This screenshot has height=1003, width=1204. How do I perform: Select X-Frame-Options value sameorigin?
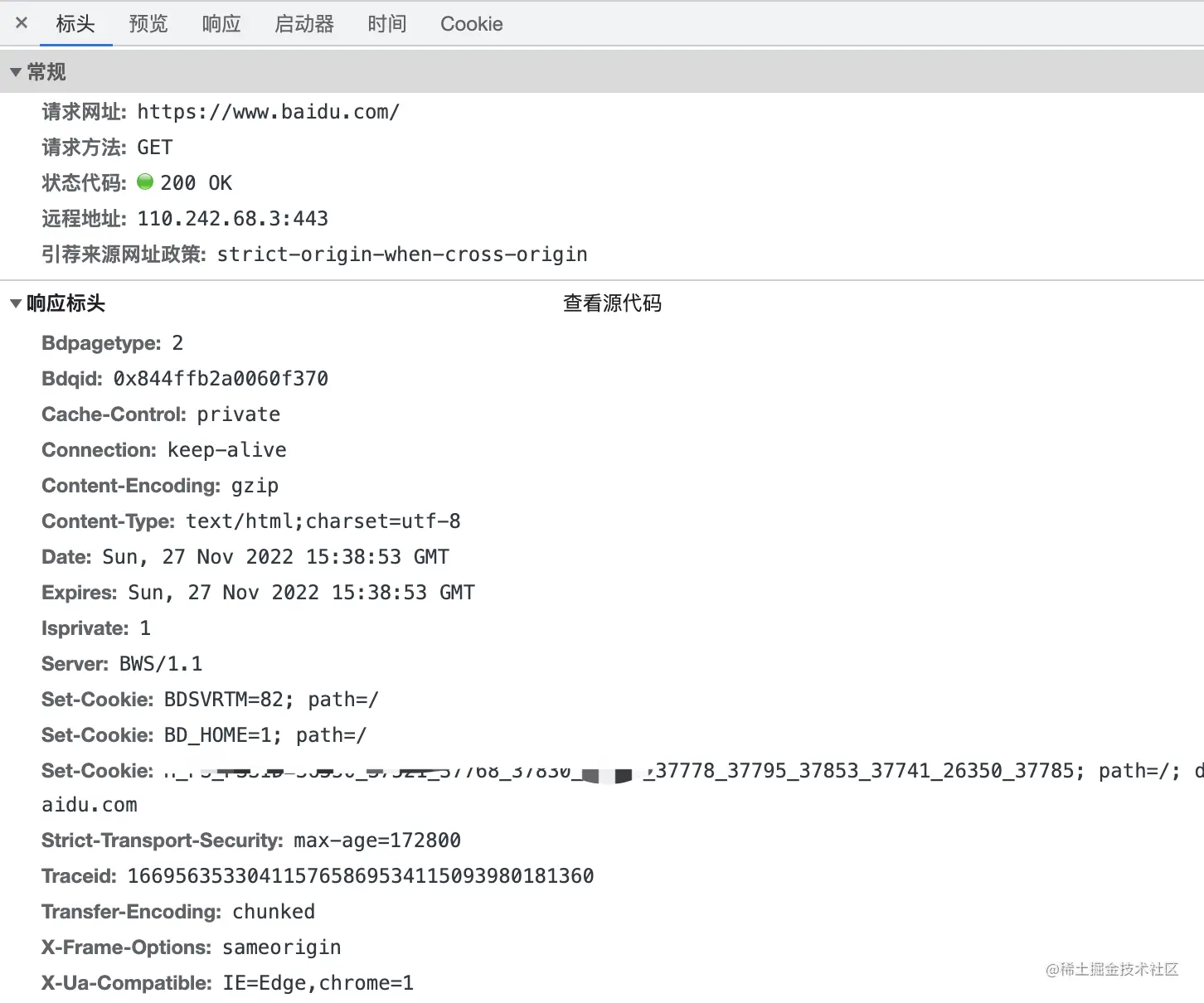[282, 947]
